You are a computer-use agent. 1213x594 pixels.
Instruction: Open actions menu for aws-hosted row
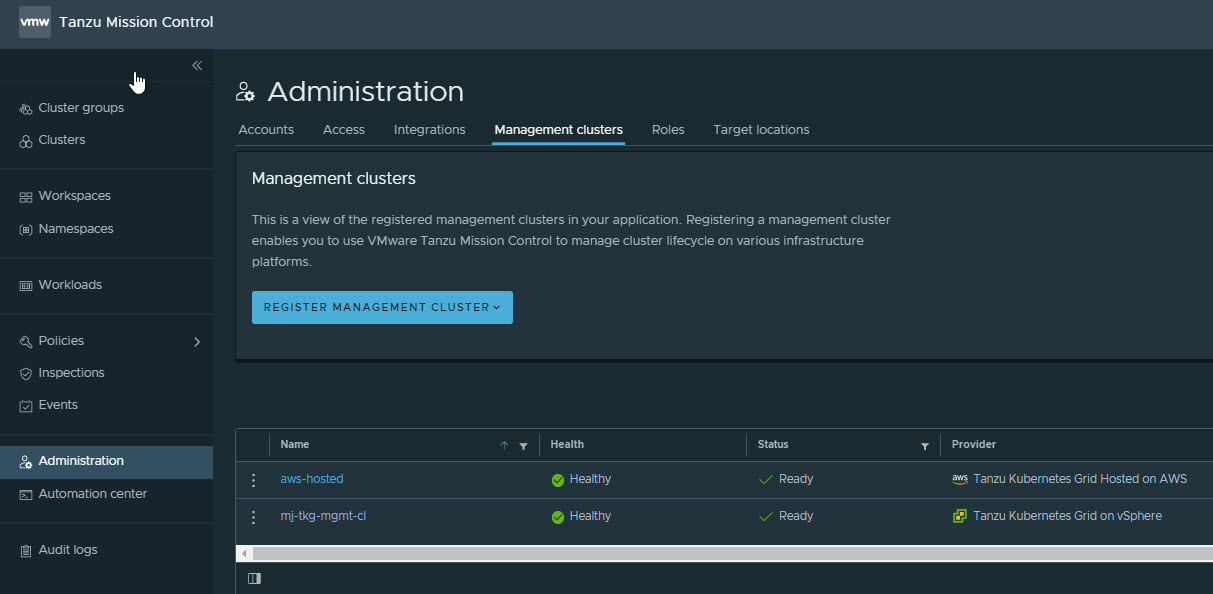253,480
